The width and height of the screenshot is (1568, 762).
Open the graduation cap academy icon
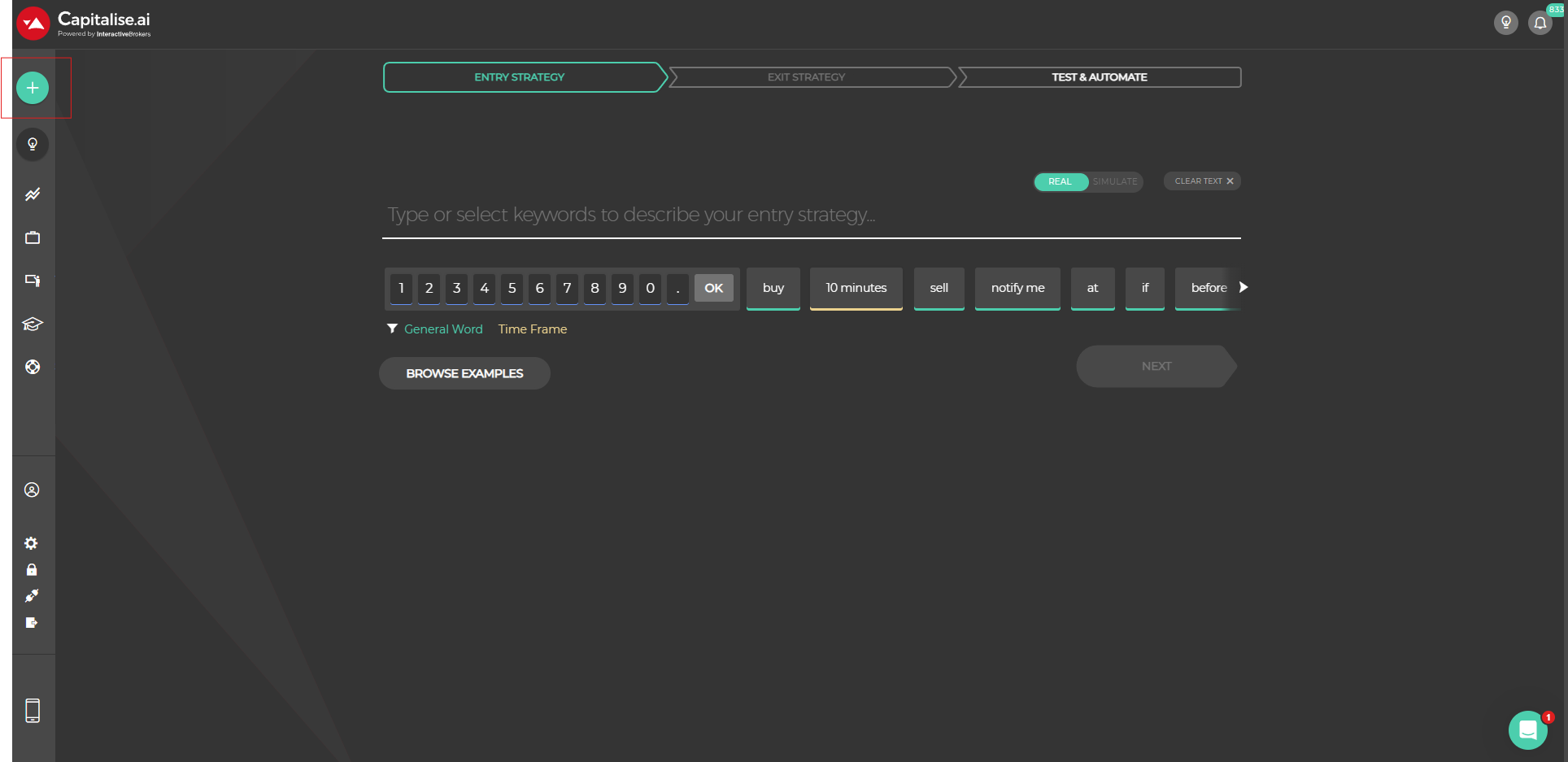(x=33, y=324)
